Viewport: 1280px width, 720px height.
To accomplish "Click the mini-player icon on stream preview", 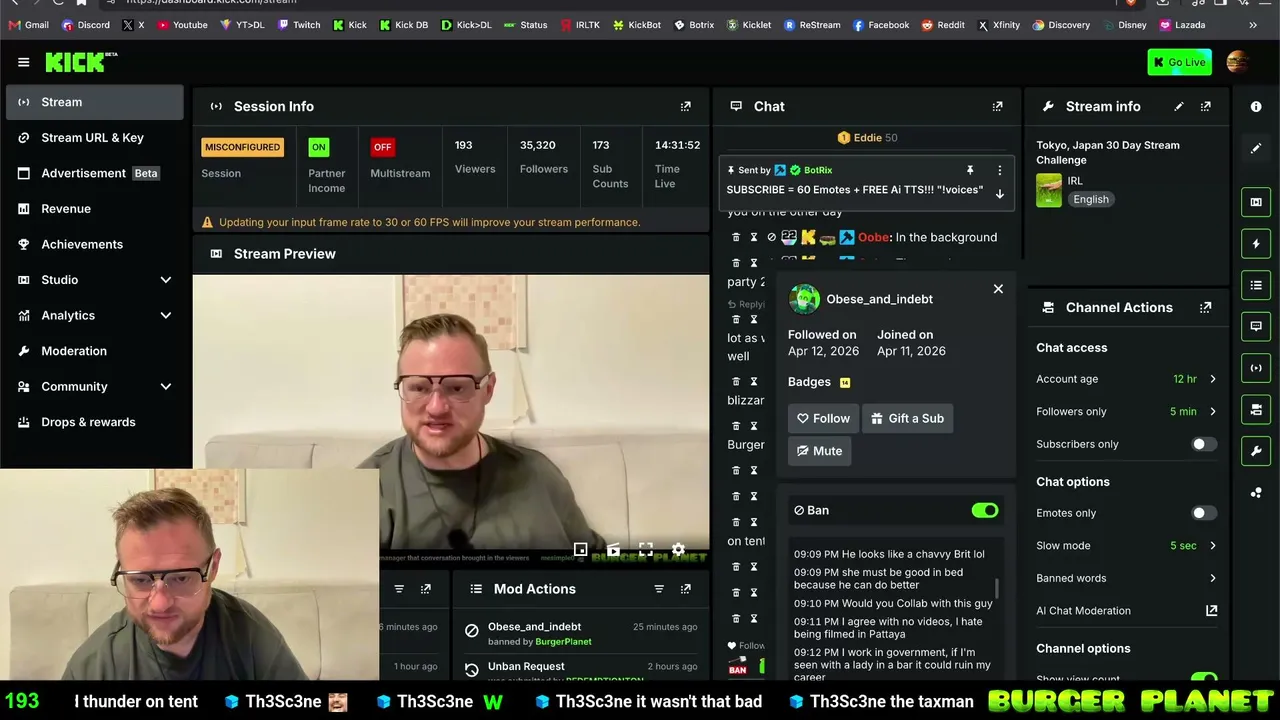I will (580, 550).
